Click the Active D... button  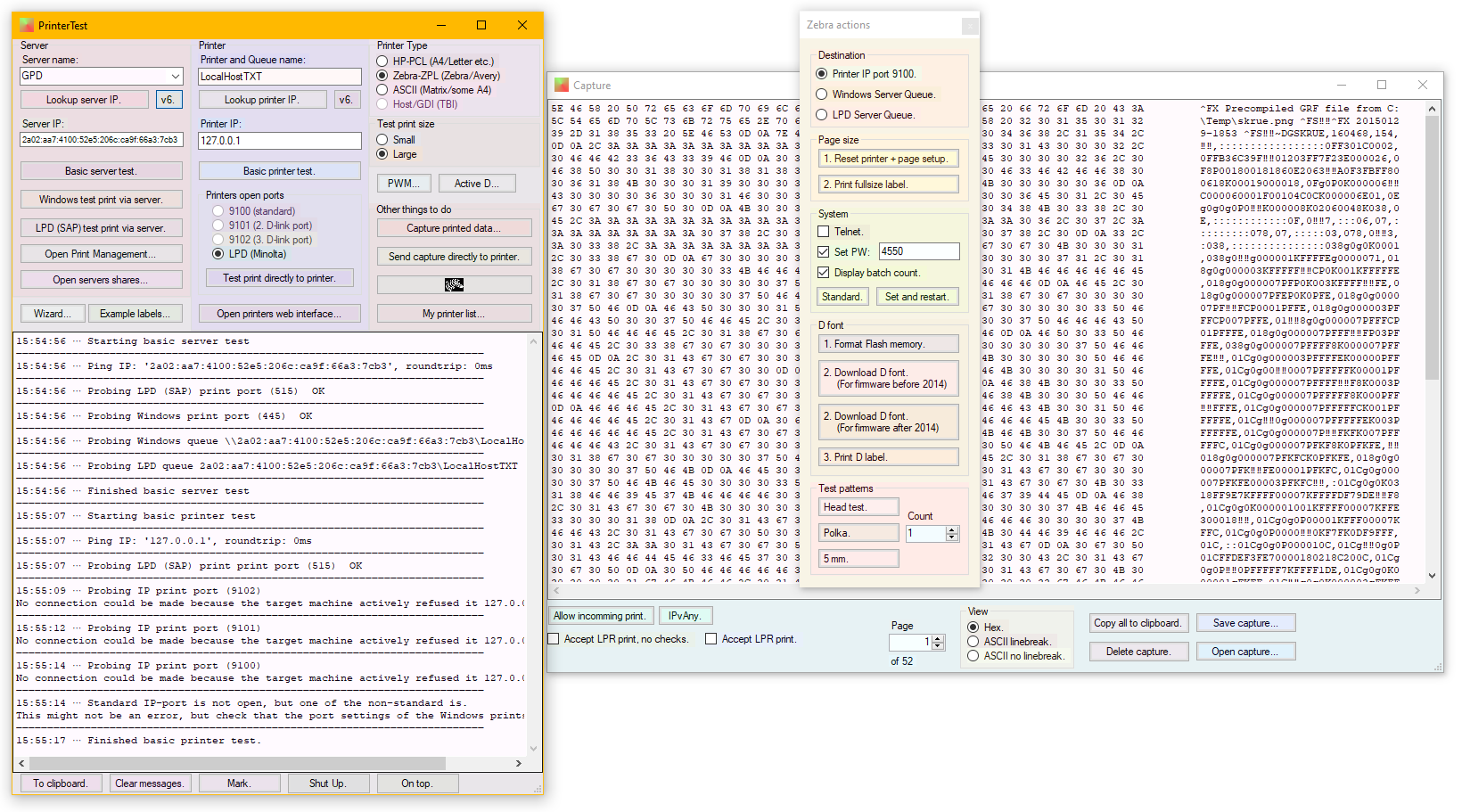coord(478,184)
